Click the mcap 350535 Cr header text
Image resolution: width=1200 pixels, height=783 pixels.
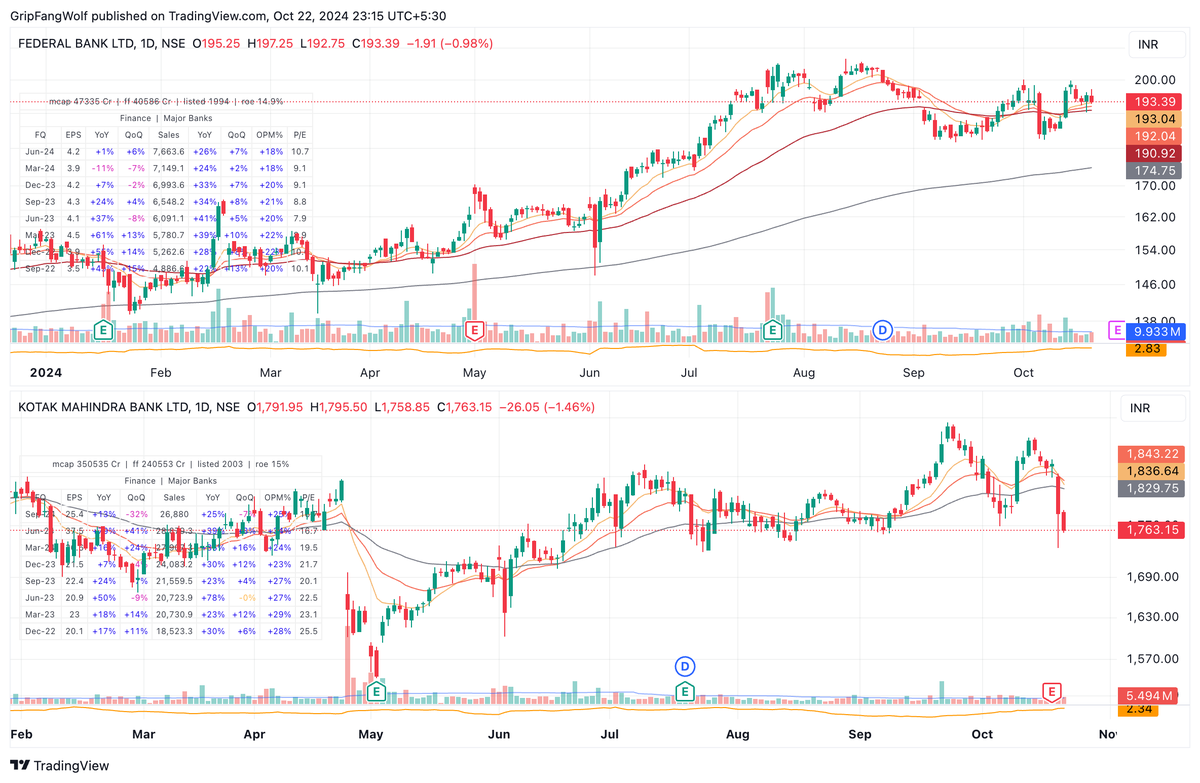click(86, 464)
